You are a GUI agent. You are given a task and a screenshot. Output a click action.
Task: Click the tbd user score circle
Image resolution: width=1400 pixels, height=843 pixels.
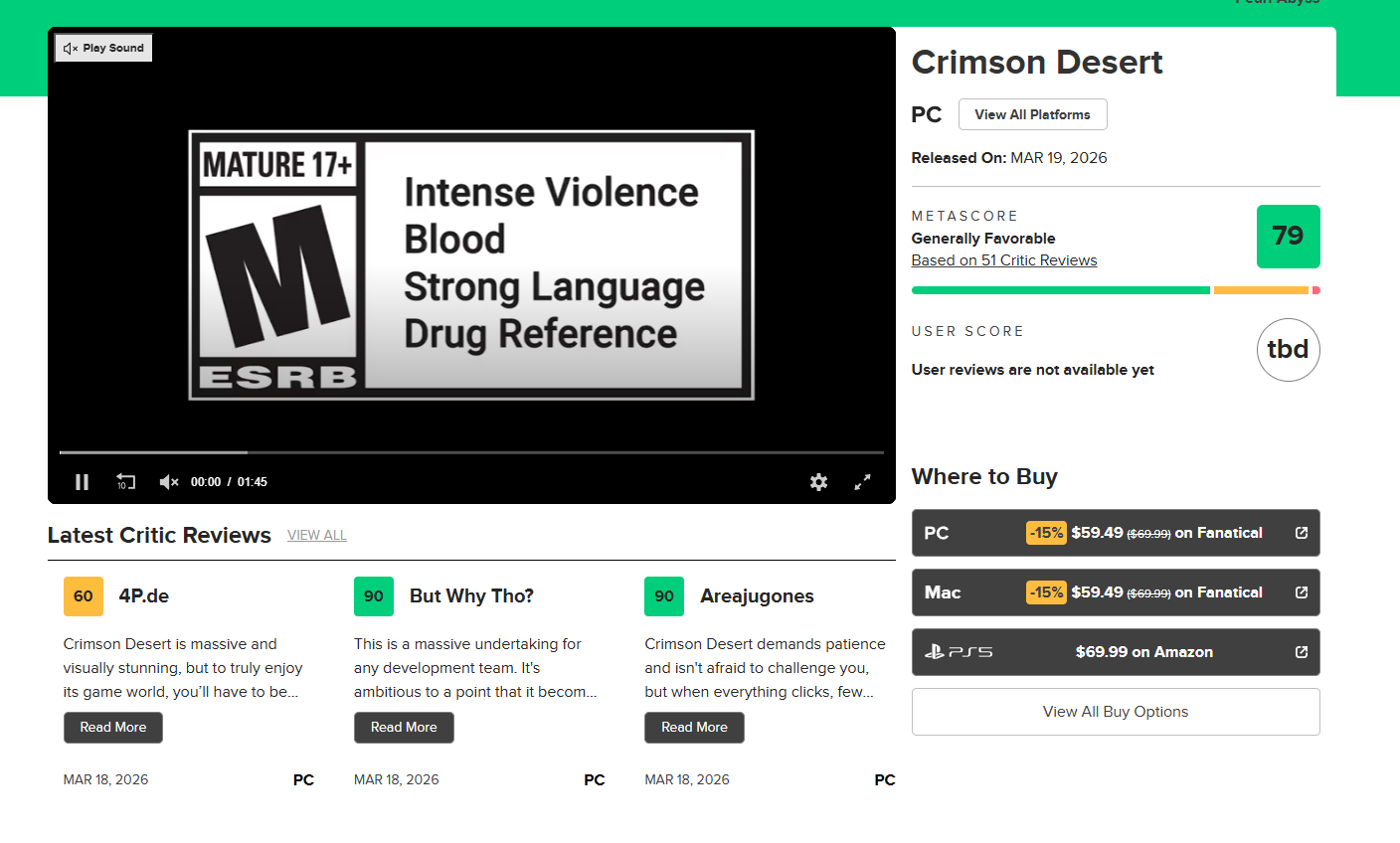pos(1288,350)
